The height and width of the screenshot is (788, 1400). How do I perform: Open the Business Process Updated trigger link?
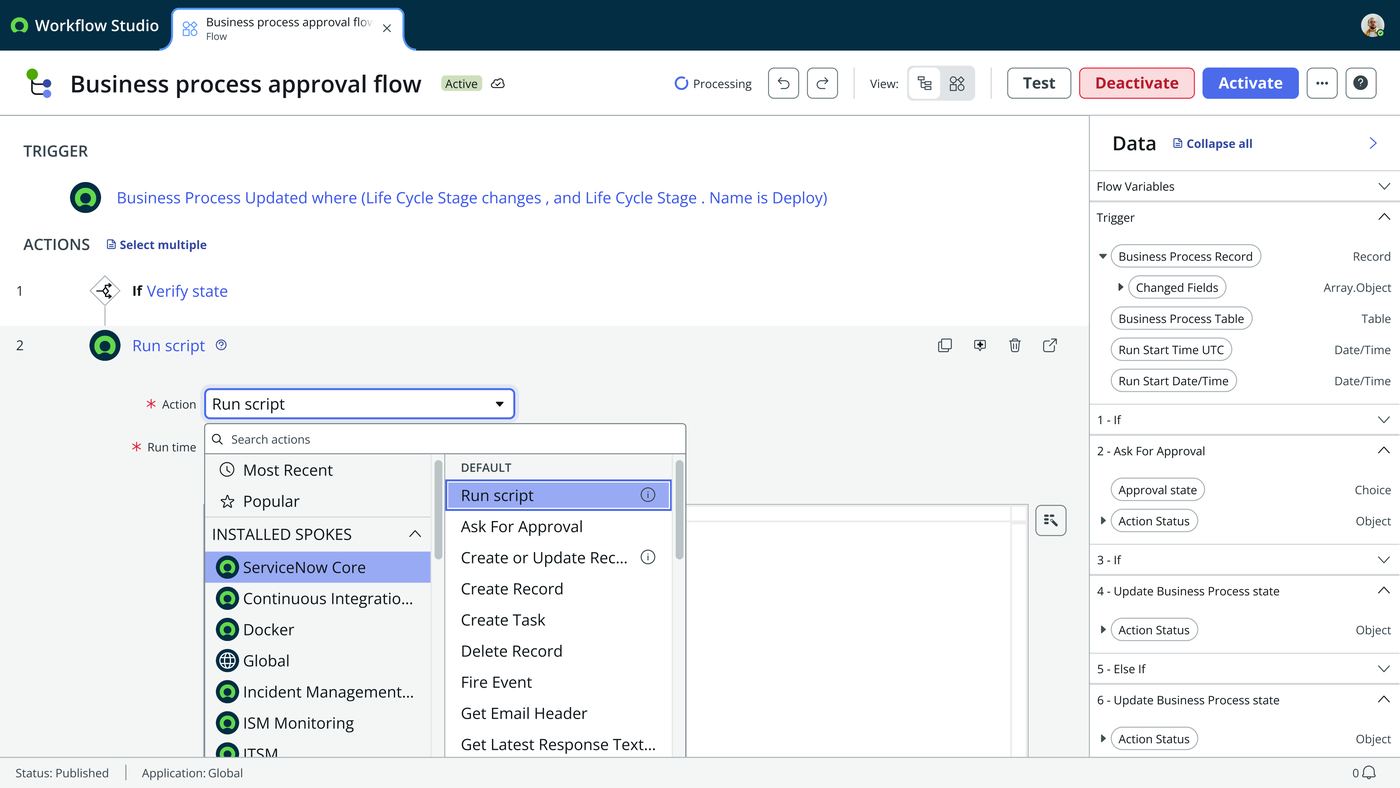point(472,198)
